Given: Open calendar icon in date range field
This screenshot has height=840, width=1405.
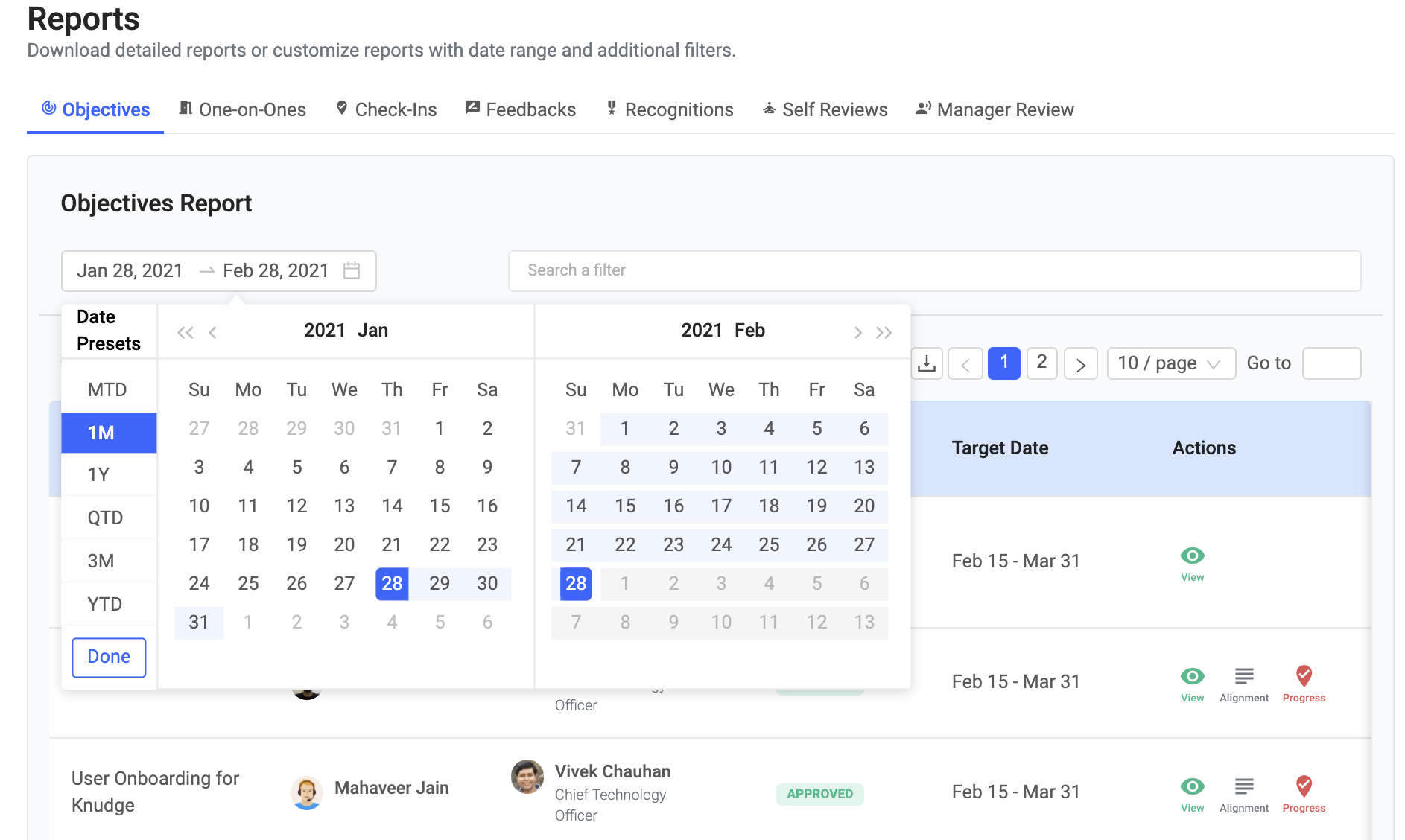Looking at the screenshot, I should [352, 270].
